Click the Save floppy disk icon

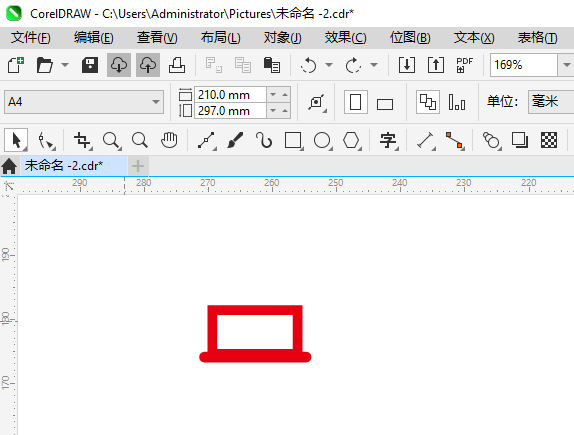tap(90, 65)
